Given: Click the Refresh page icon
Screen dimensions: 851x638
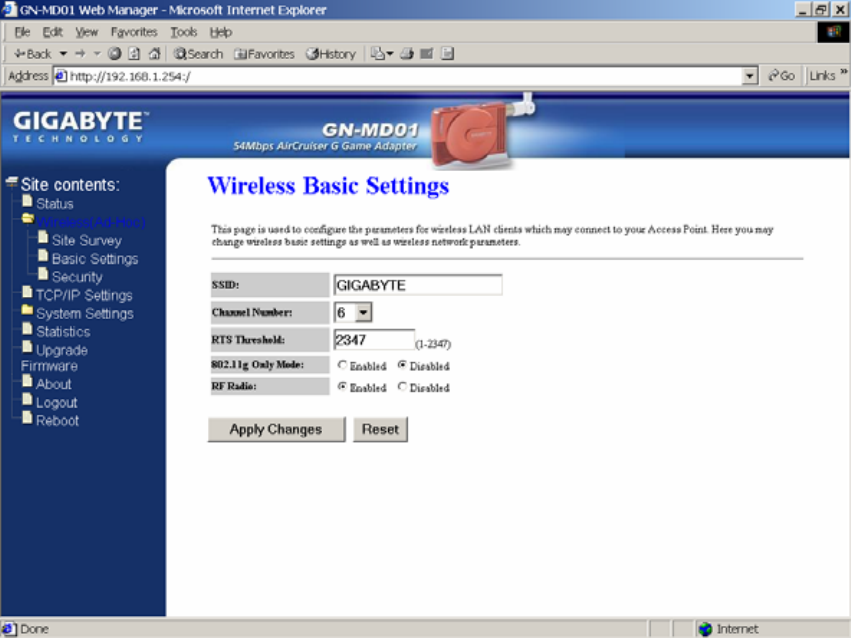Looking at the screenshot, I should [134, 54].
